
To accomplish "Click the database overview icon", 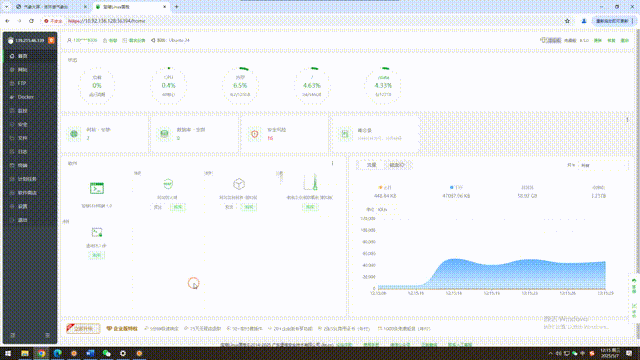I will [x=164, y=134].
